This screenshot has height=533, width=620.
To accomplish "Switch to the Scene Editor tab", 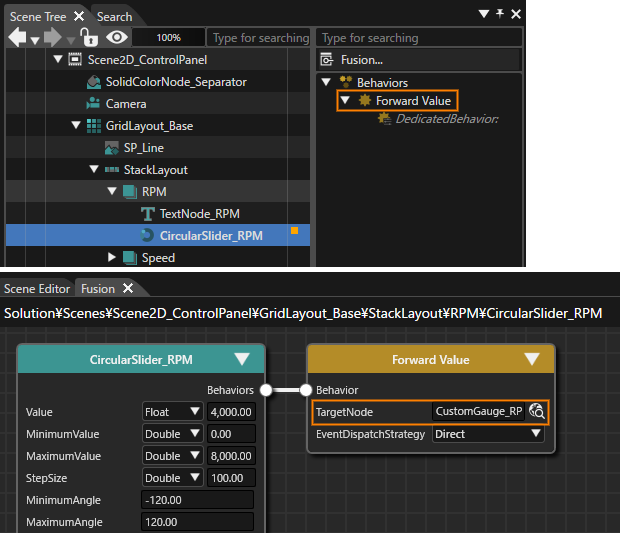I will pos(37,289).
